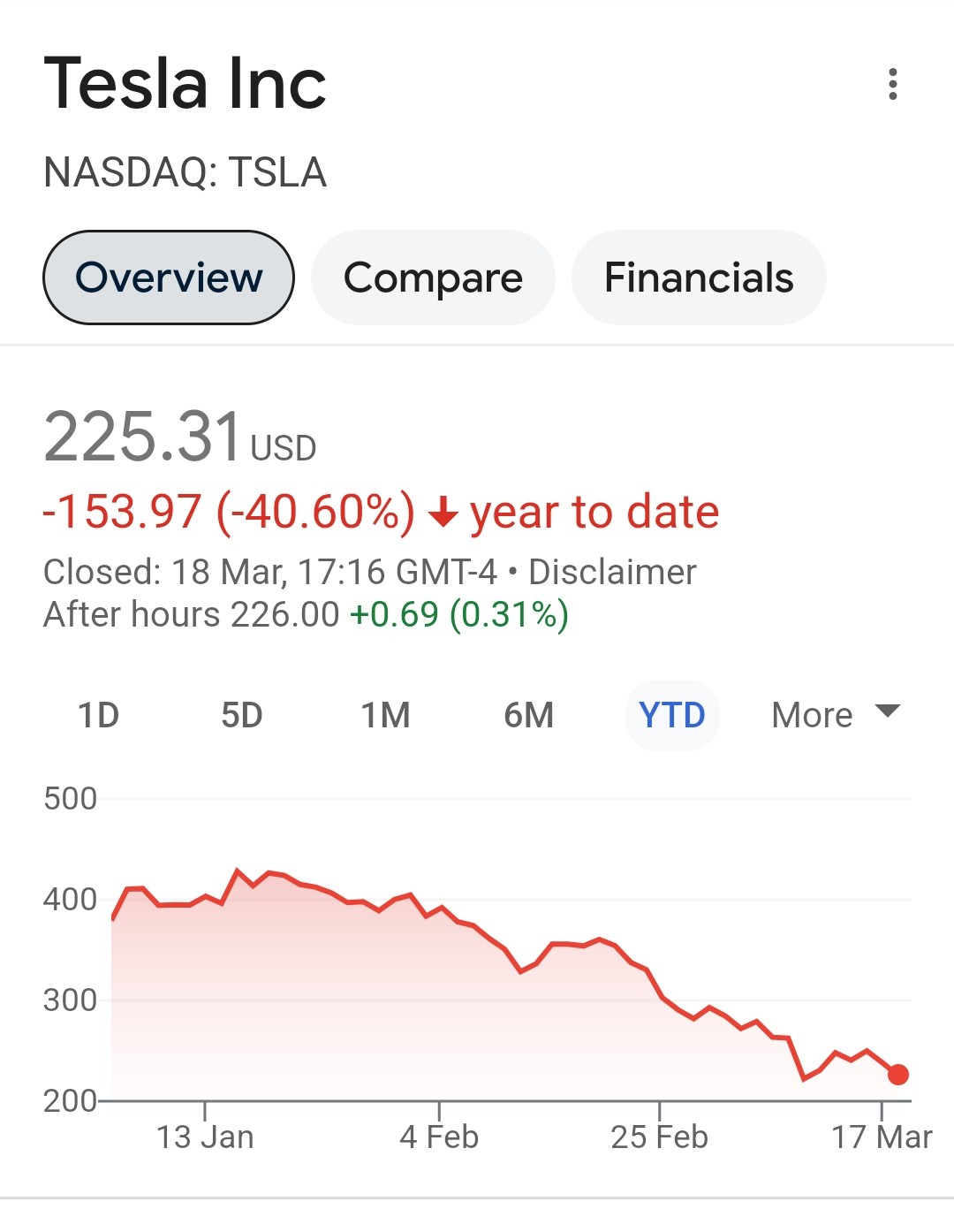
Task: Click the 25 Feb date marker
Action: pos(659,1137)
